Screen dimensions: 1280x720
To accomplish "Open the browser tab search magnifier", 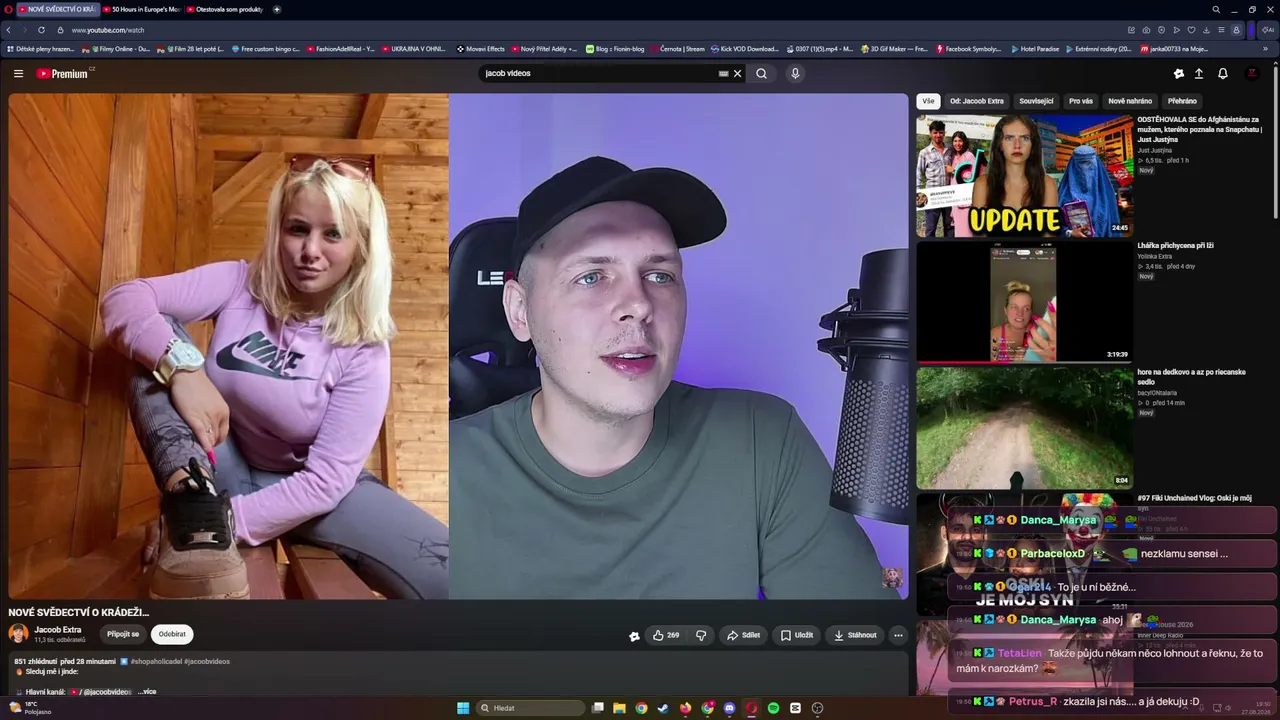I will (1216, 9).
